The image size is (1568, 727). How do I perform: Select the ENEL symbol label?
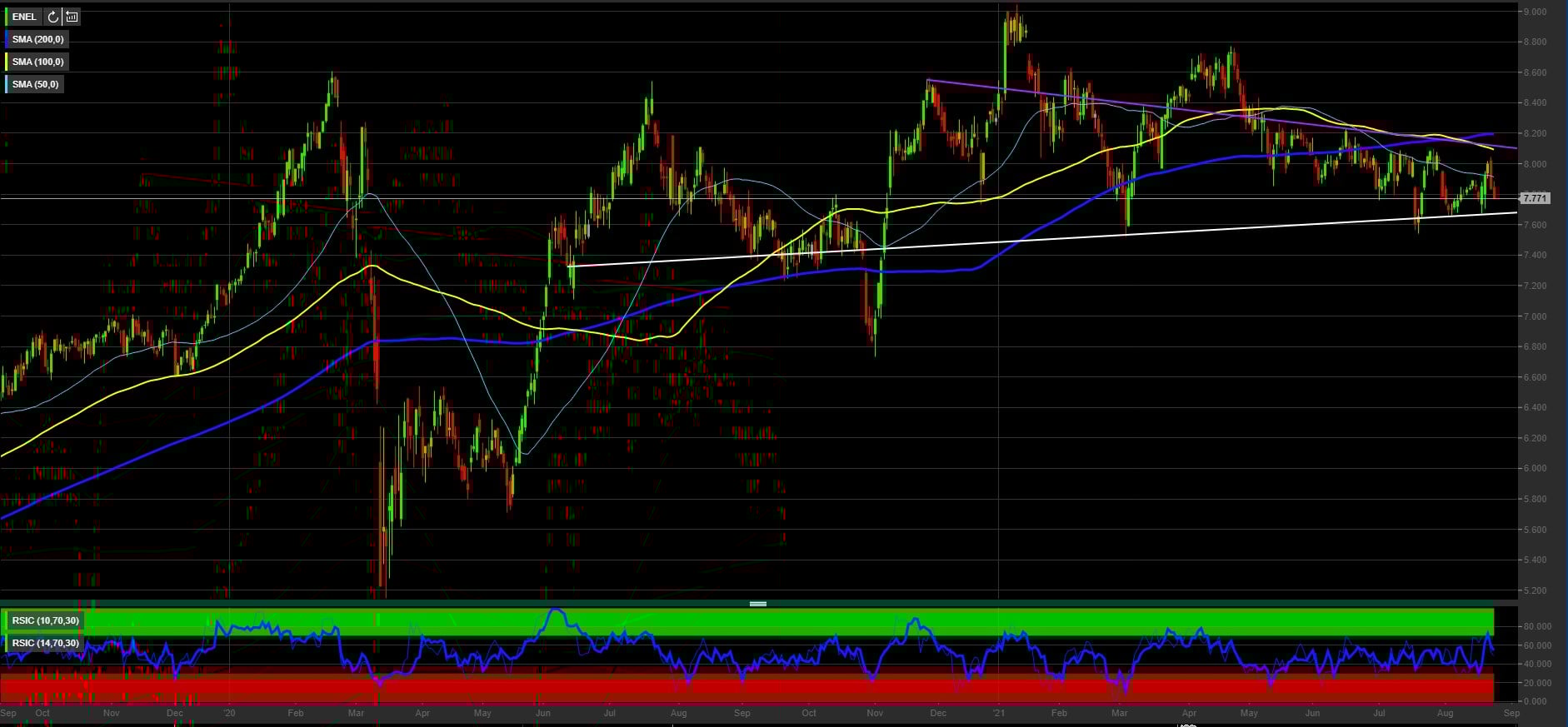[24, 17]
